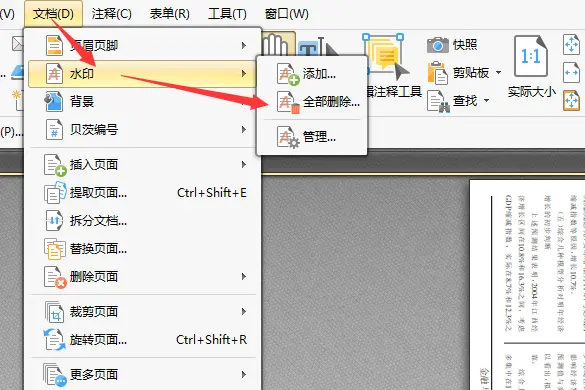Select the 删除页面 menu entry
The height and width of the screenshot is (390, 585).
click(142, 277)
